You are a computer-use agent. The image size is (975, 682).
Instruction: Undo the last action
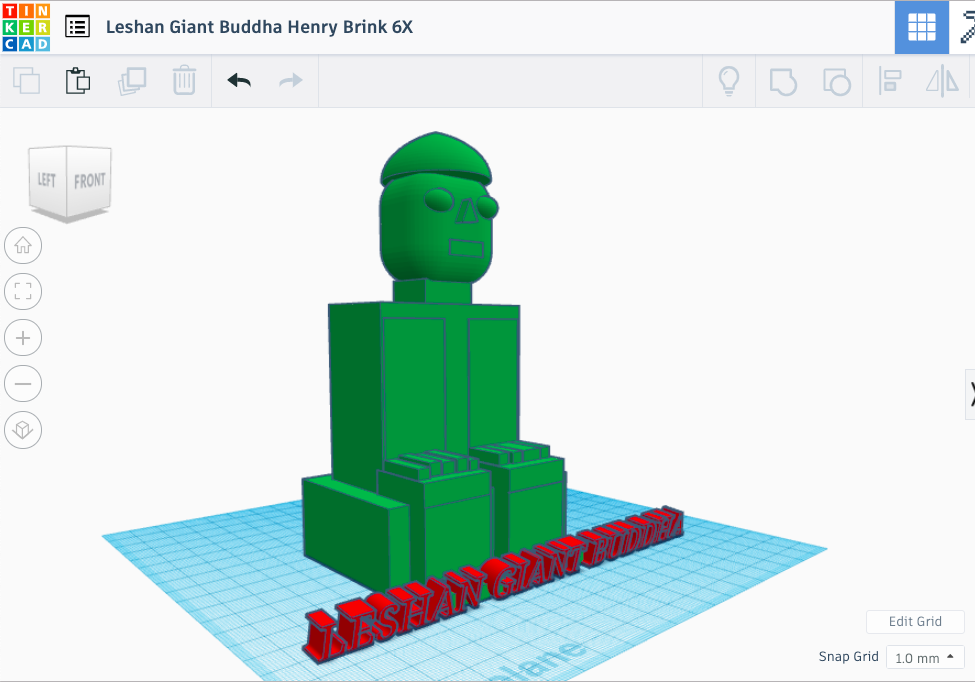point(239,81)
